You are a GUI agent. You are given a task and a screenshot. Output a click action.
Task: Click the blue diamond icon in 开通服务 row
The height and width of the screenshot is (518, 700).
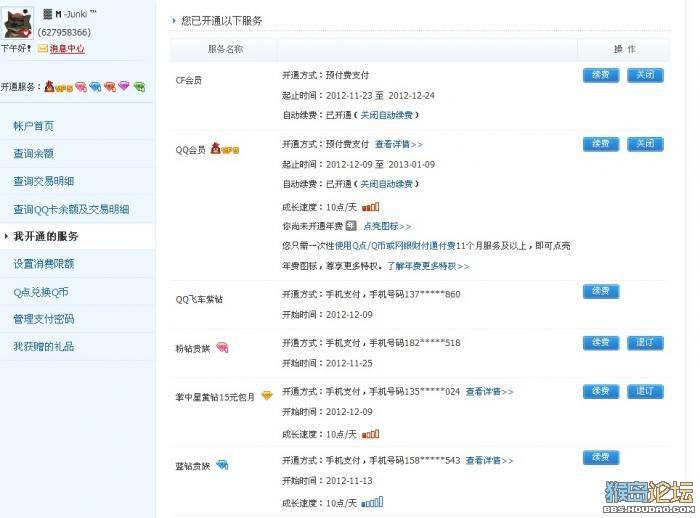click(x=95, y=87)
